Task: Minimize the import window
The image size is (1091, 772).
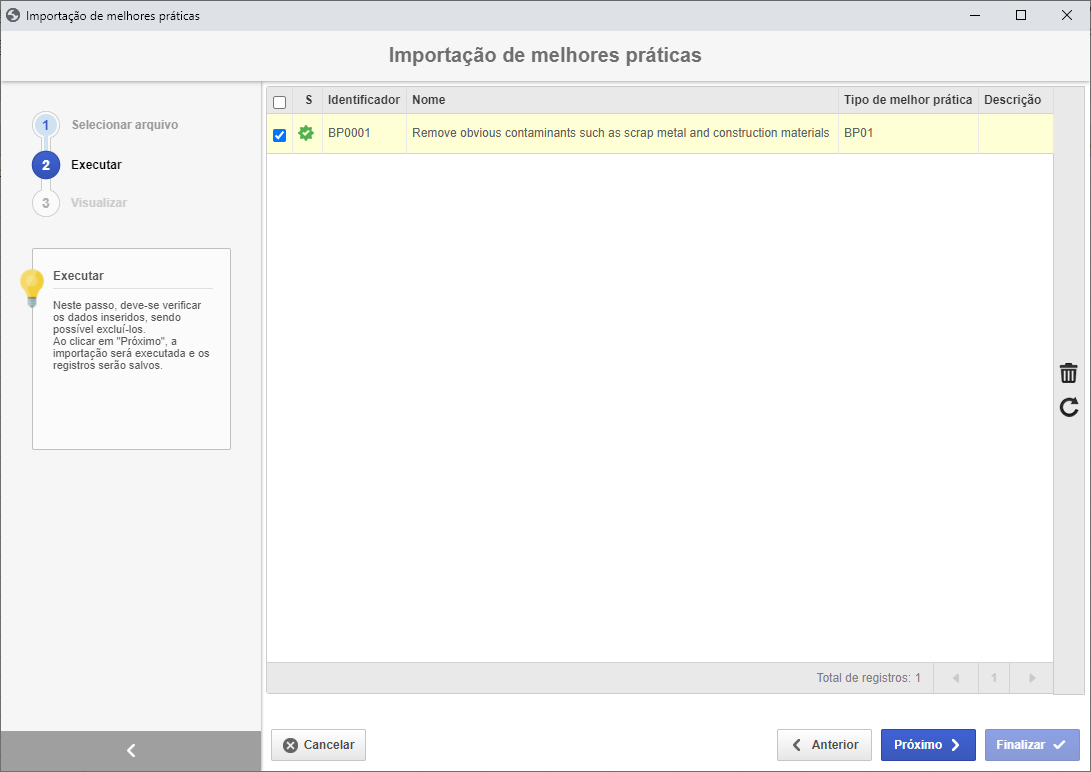Action: tap(975, 15)
